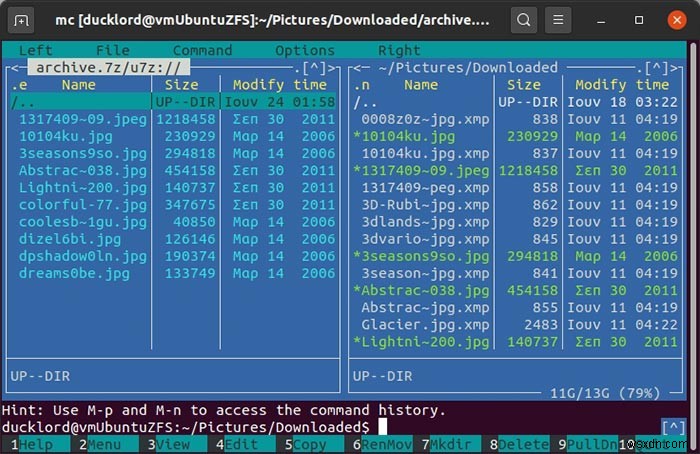Open right panel history list [^]
Viewport: 700px width, 454px height.
click(x=657, y=68)
